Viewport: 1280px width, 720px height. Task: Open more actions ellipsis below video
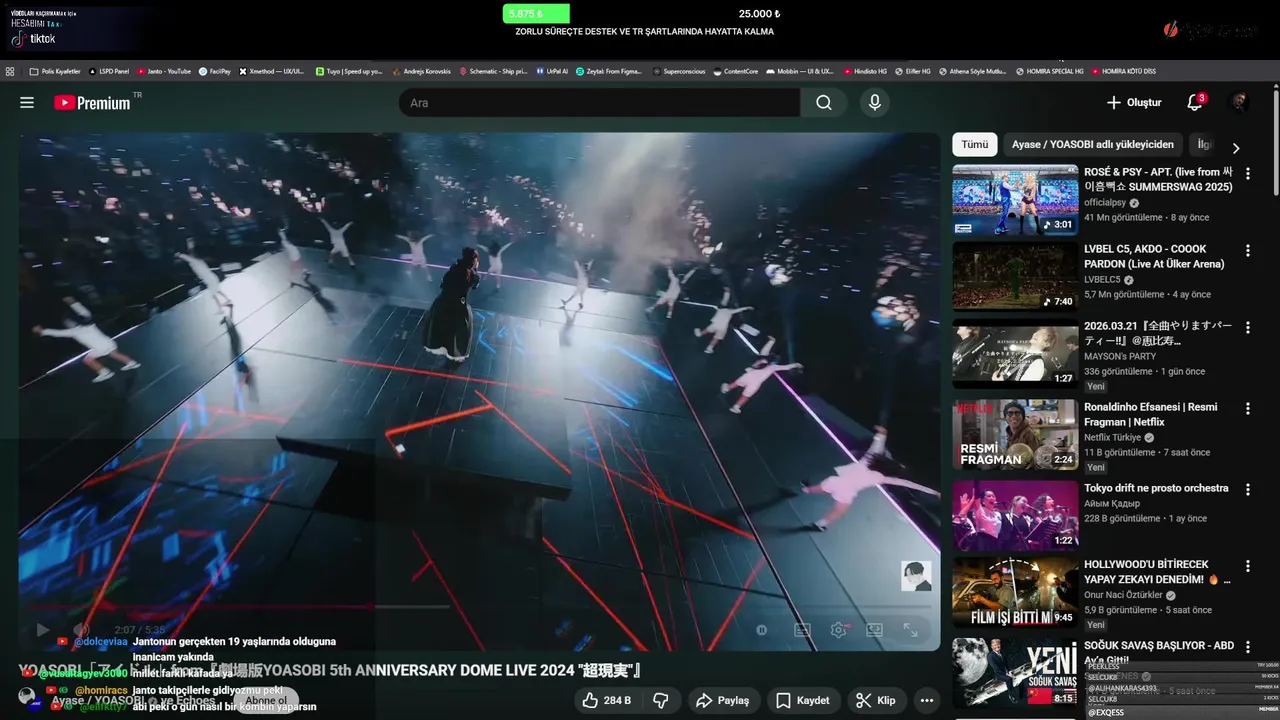[927, 700]
